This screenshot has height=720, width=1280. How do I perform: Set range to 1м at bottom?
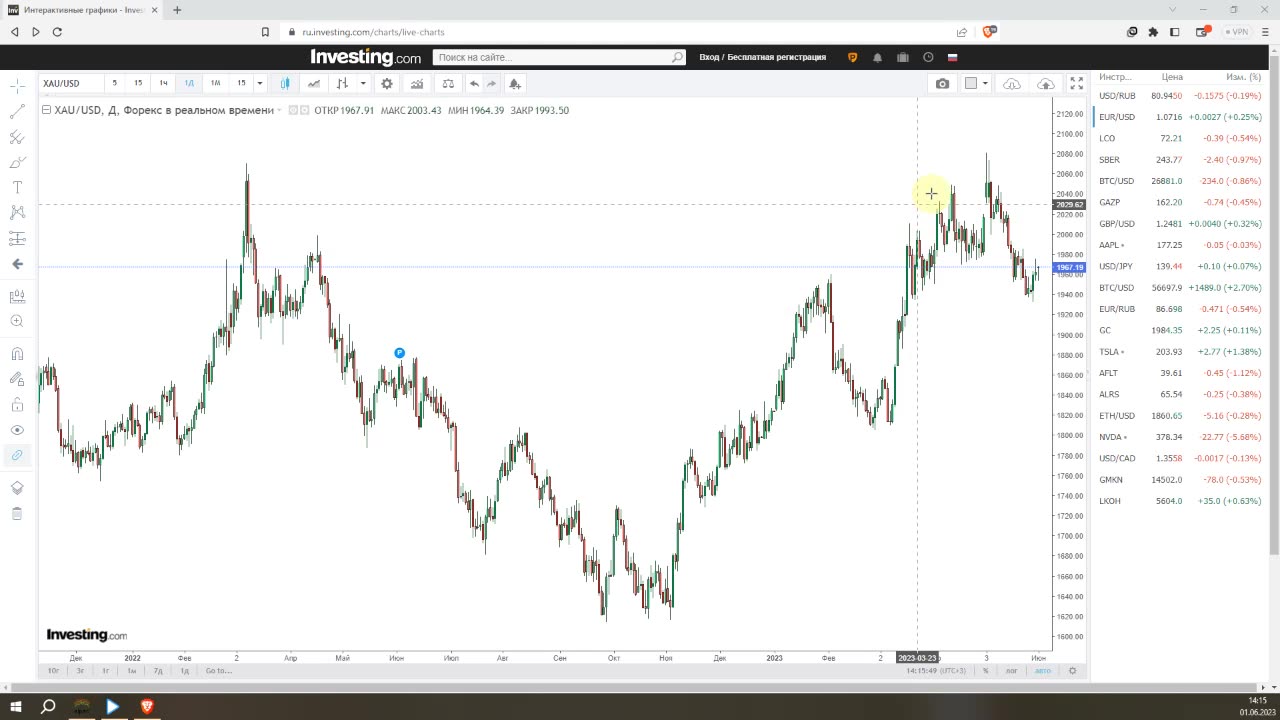tap(131, 670)
